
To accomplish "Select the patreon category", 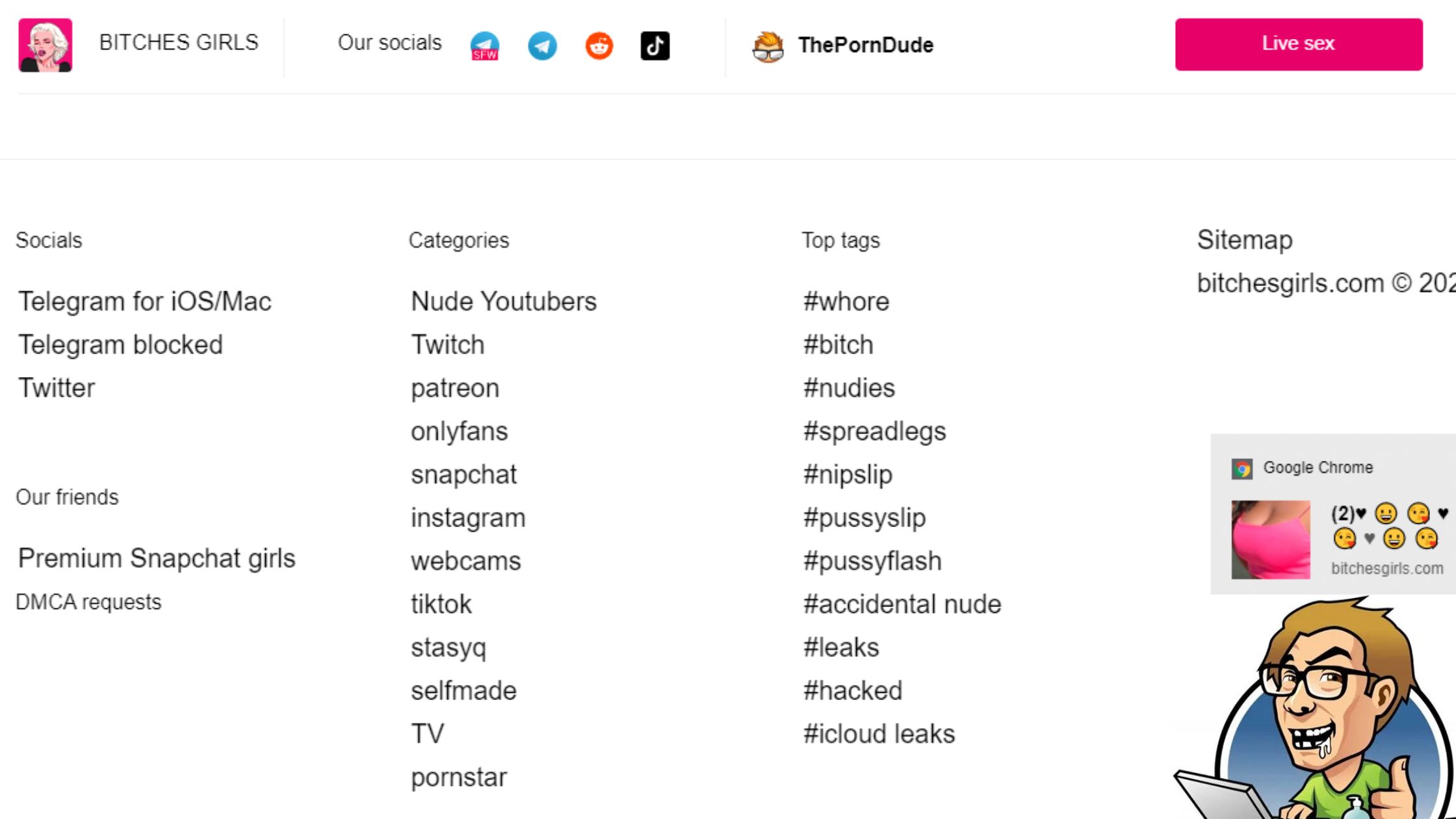I will click(x=454, y=388).
